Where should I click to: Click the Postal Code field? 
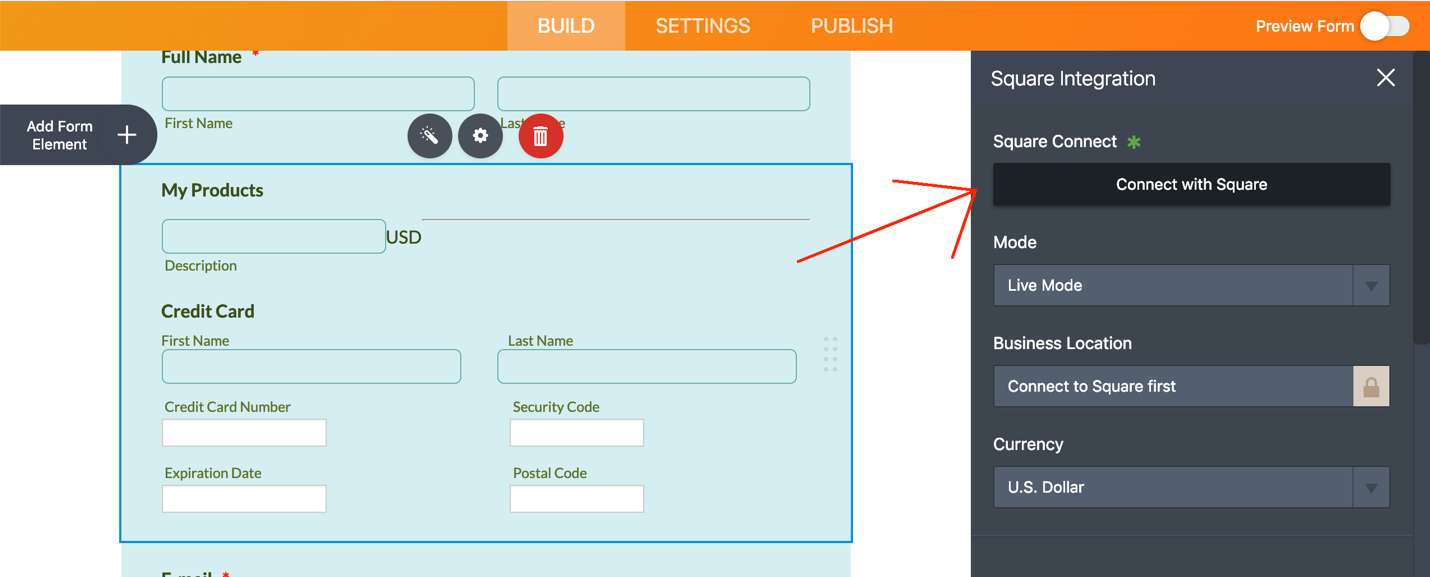pyautogui.click(x=577, y=498)
